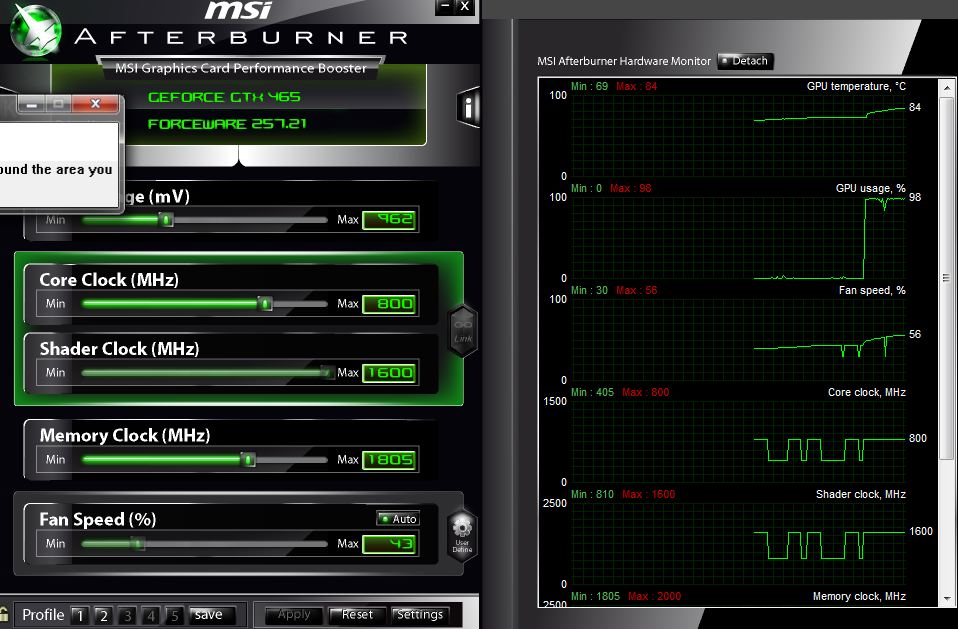
Task: Minimize the small overlapping dialog window
Action: click(31, 104)
